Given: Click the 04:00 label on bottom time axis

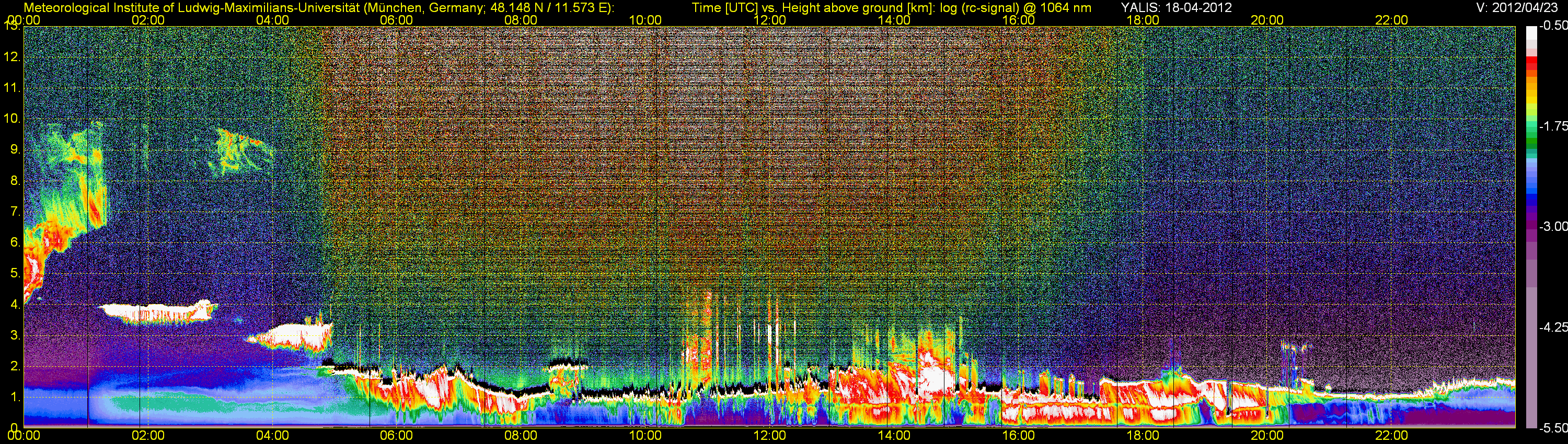Looking at the screenshot, I should 272,436.
